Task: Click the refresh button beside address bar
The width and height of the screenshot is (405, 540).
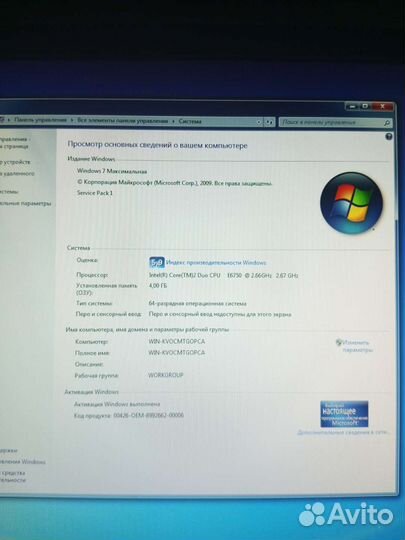Action: pyautogui.click(x=270, y=122)
